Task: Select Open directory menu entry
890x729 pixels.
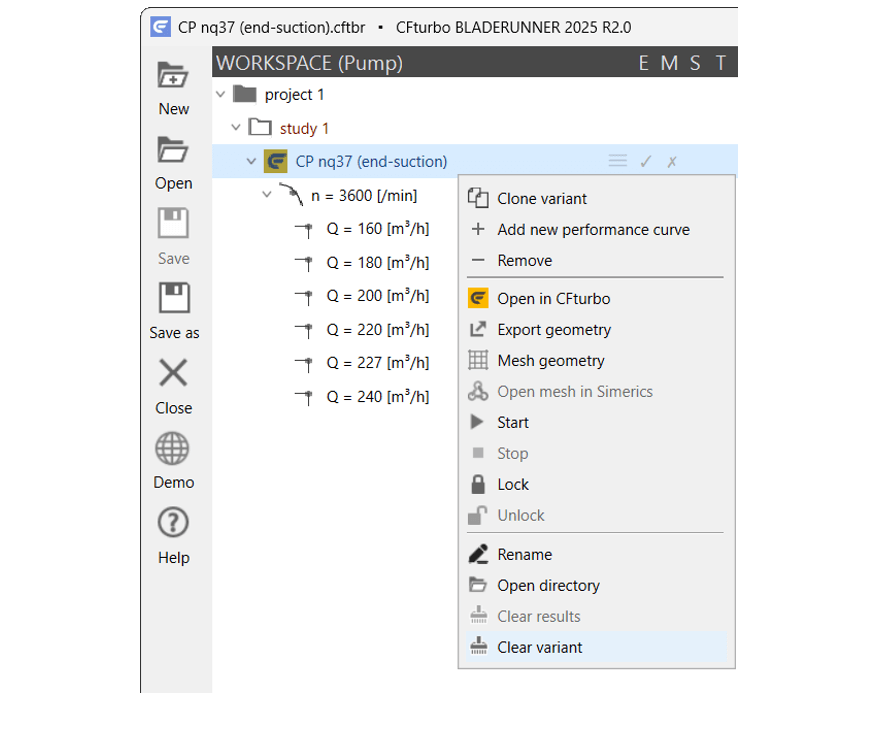Action: click(595, 585)
